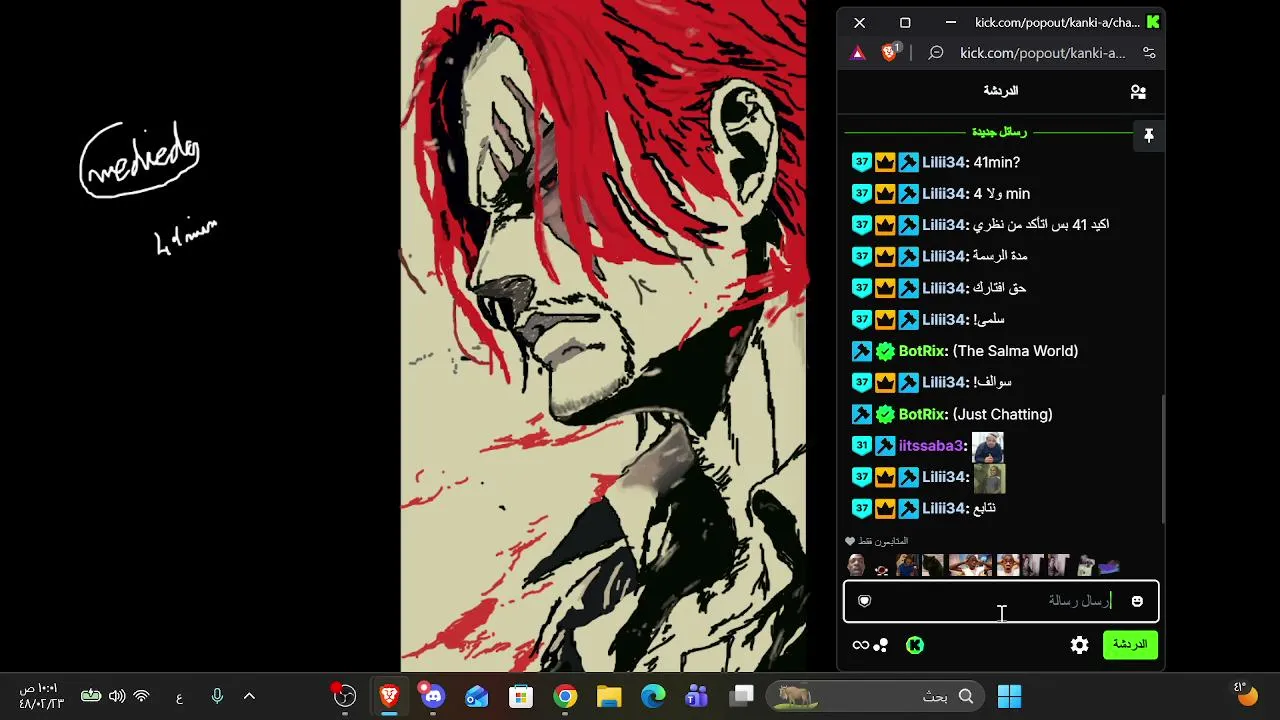Open the green Kick K icon below input

click(x=915, y=645)
